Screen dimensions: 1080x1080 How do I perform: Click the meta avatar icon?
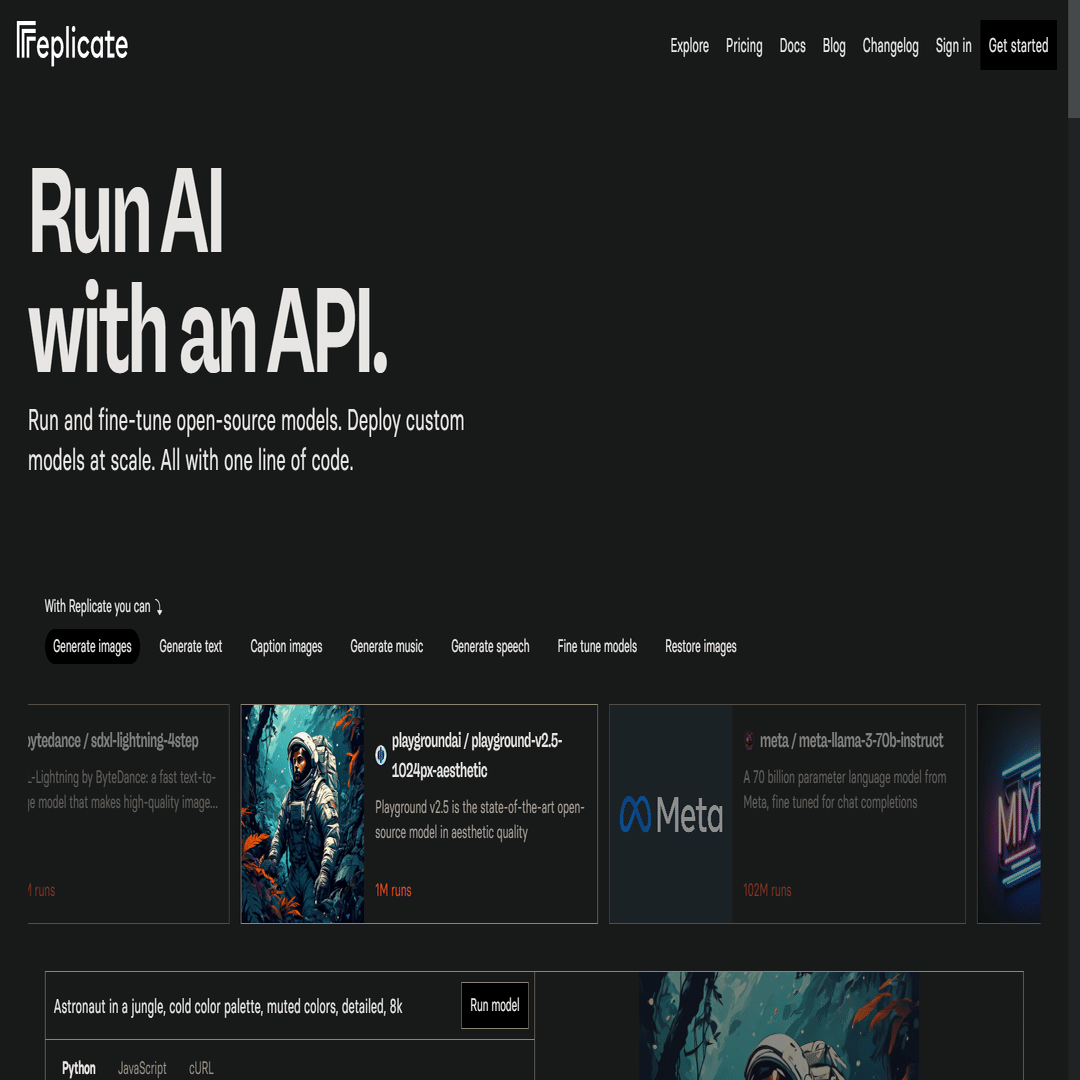click(x=749, y=740)
